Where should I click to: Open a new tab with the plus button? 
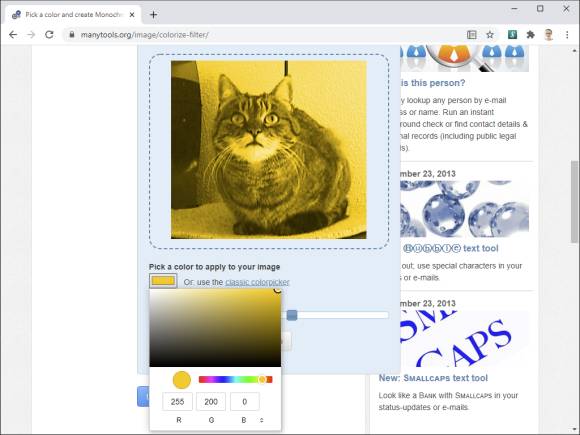pos(154,15)
